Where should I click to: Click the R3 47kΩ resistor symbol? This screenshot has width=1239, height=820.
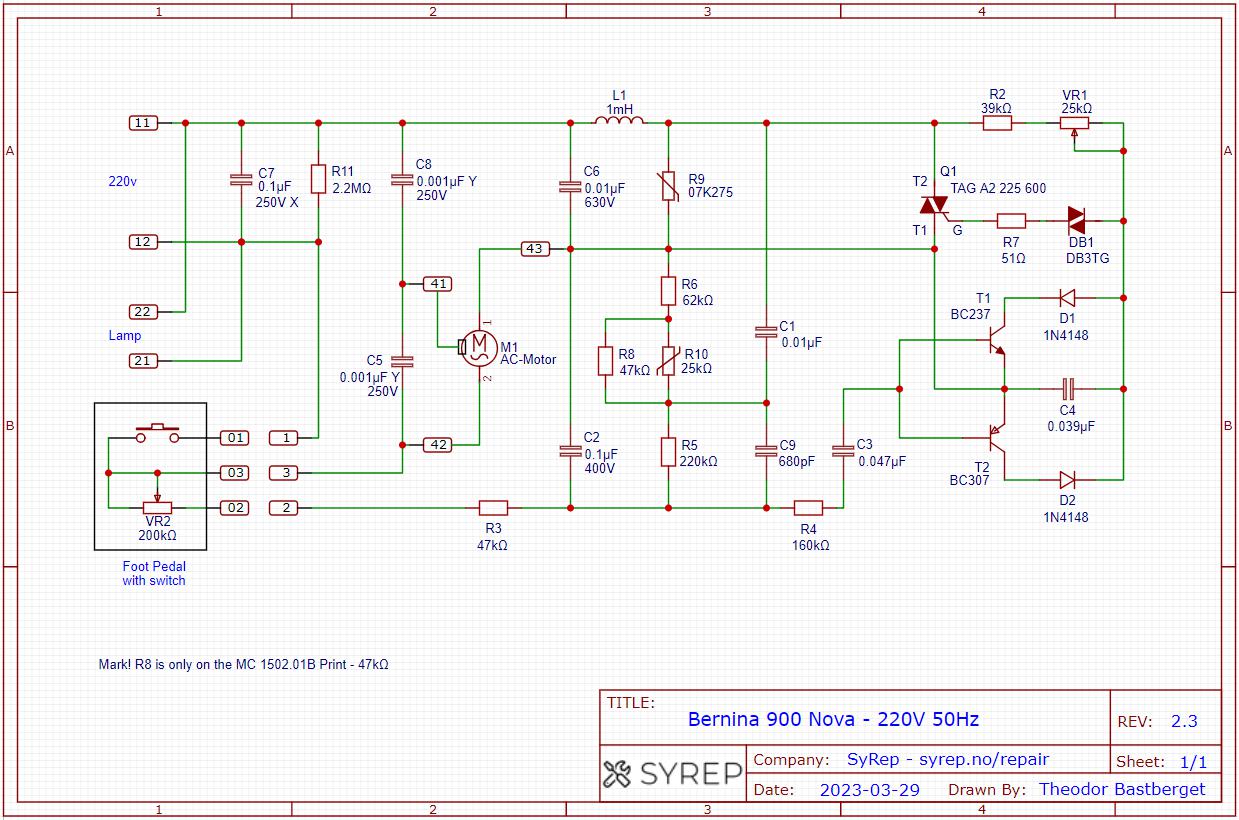[x=493, y=508]
